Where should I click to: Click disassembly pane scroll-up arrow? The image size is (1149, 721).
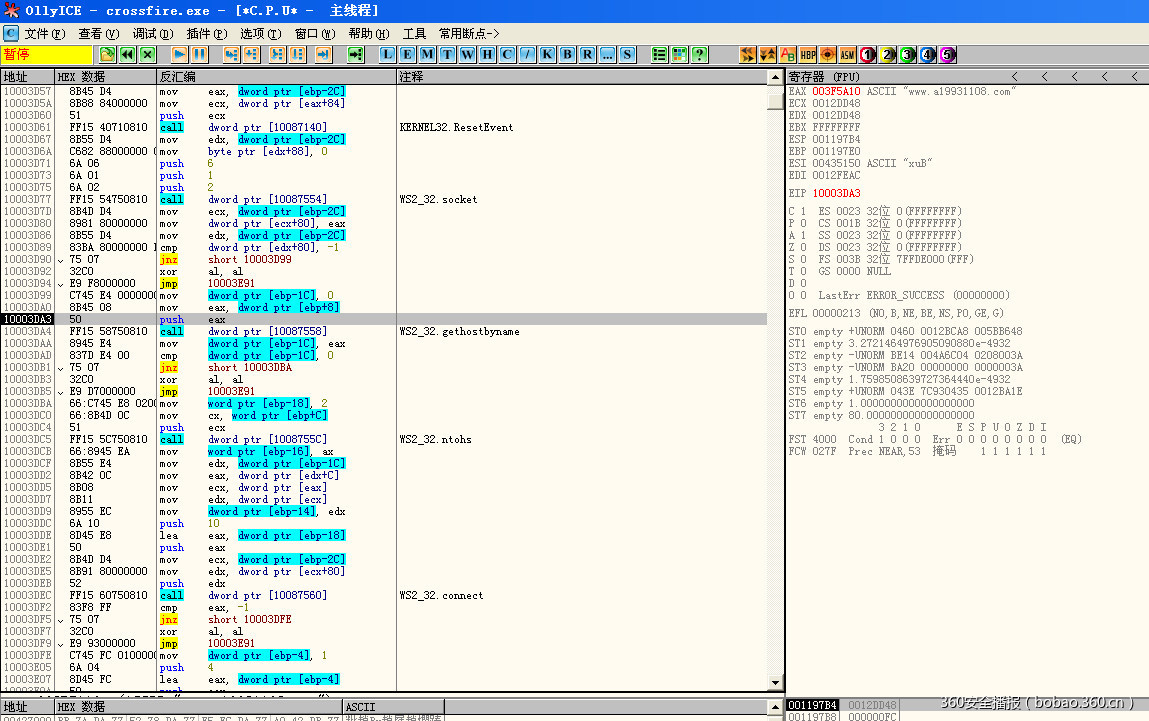[x=775, y=77]
